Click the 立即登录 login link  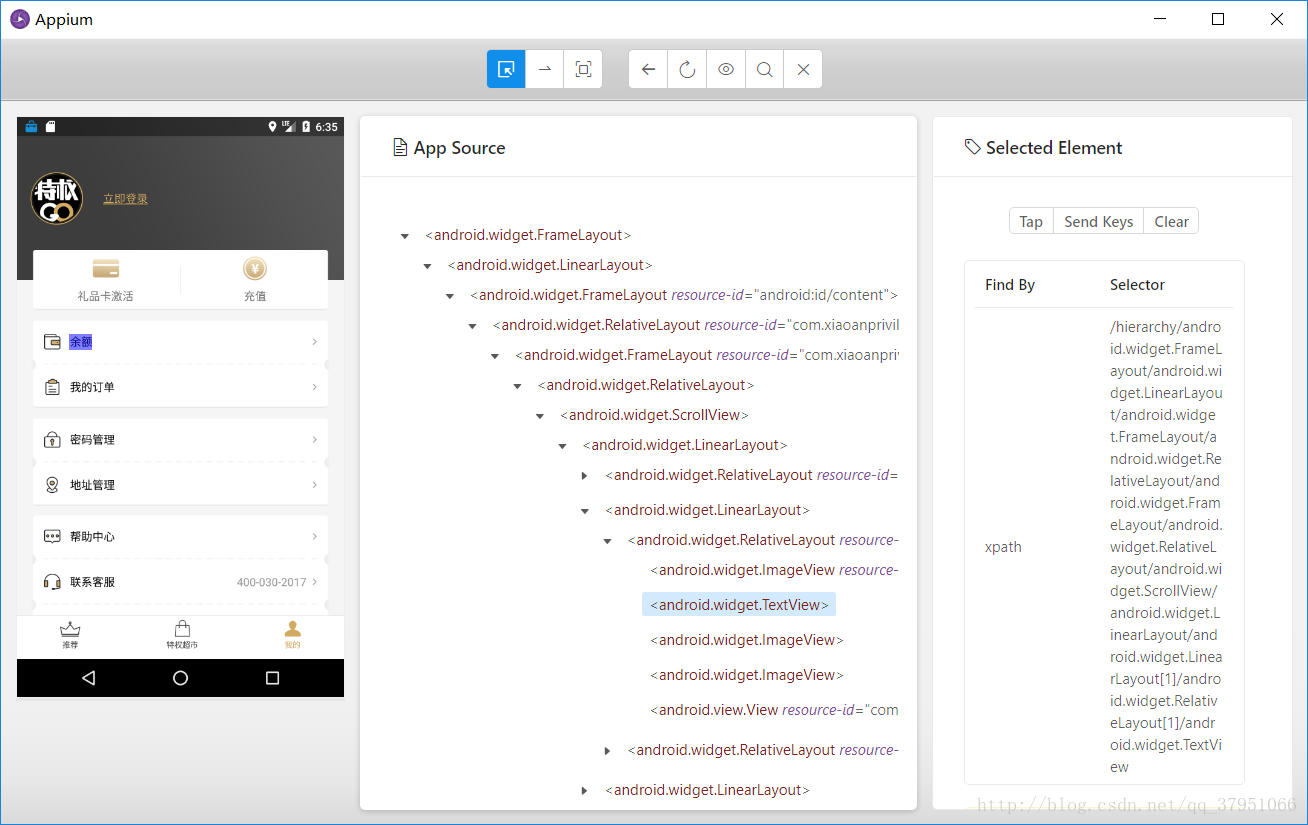pyautogui.click(x=125, y=199)
